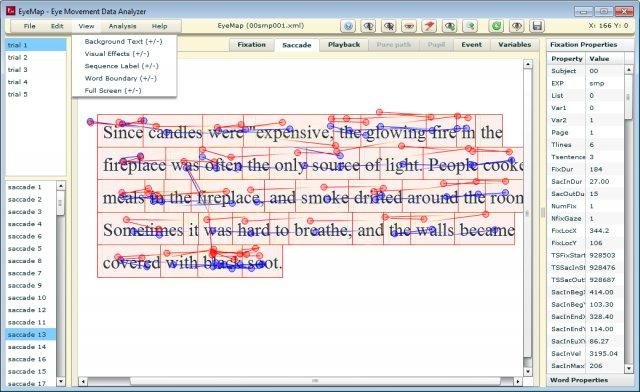
Task: Select trial 5
Action: tap(36, 94)
